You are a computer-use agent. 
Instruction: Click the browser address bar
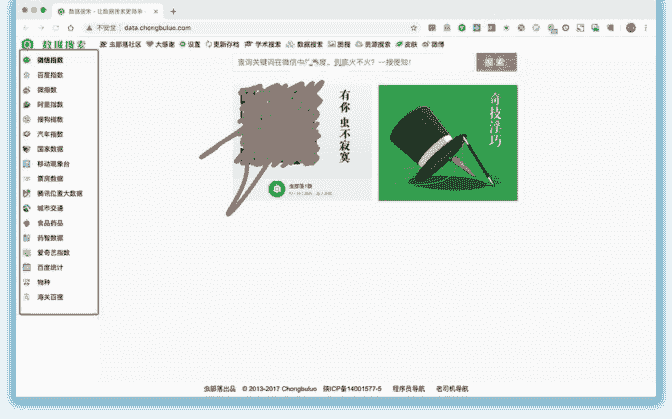pos(253,28)
